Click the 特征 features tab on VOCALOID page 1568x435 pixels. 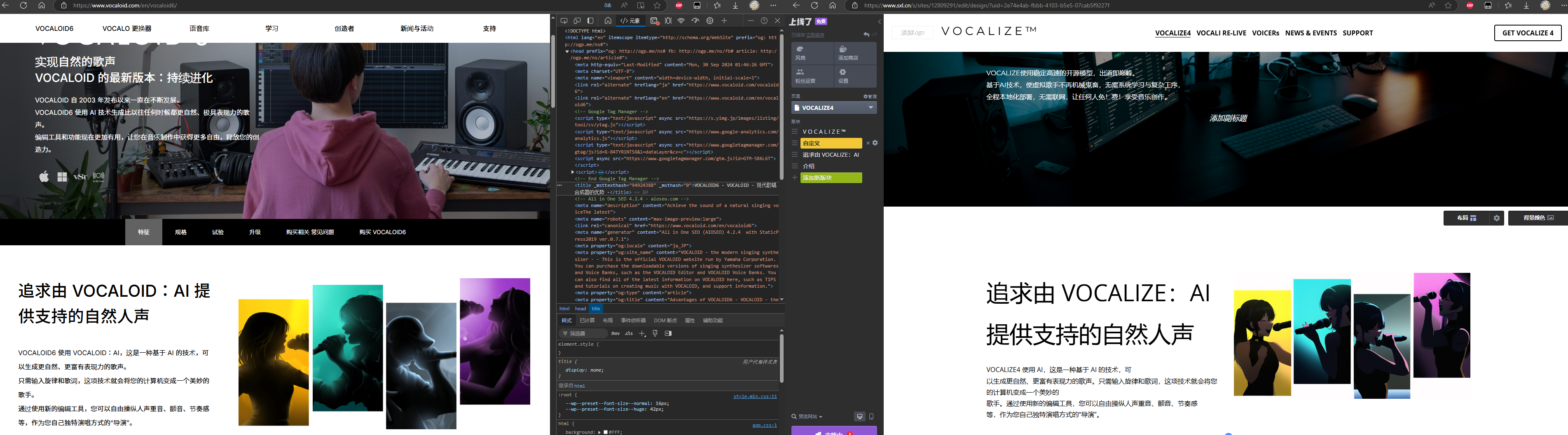point(144,232)
